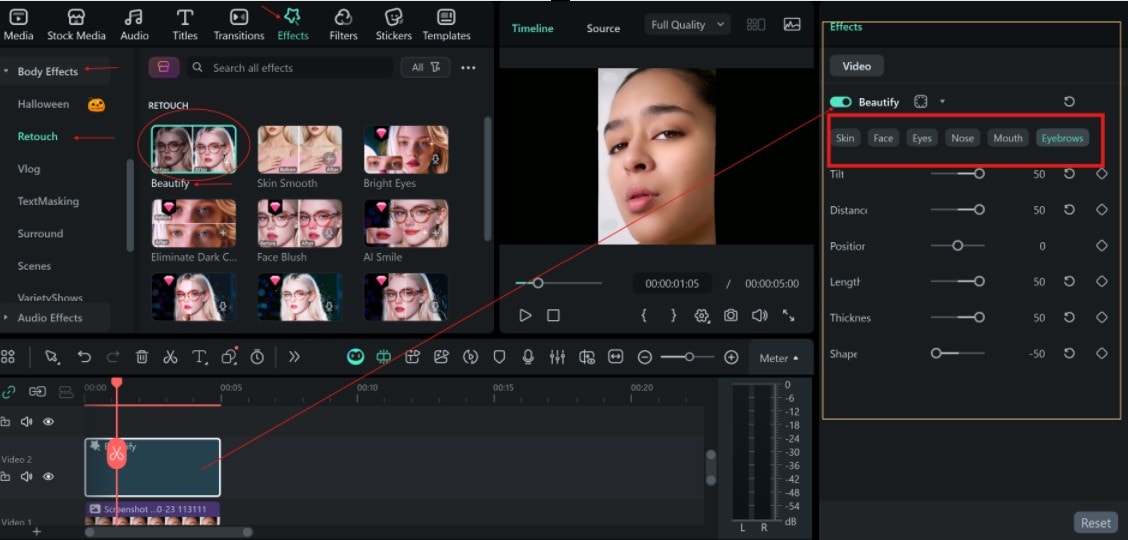Click the Reset button
This screenshot has width=1128, height=540.
pyautogui.click(x=1096, y=523)
